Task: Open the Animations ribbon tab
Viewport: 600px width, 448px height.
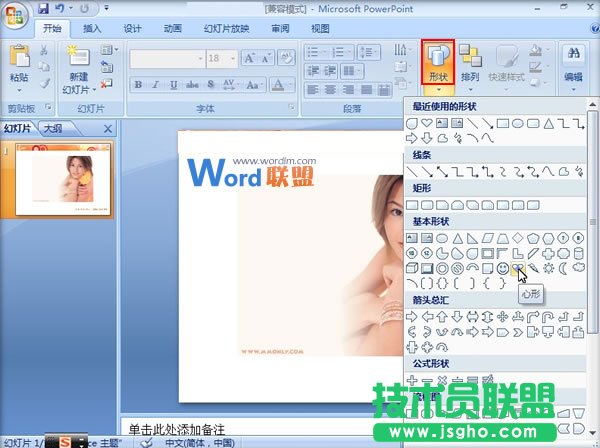Action: (x=172, y=28)
